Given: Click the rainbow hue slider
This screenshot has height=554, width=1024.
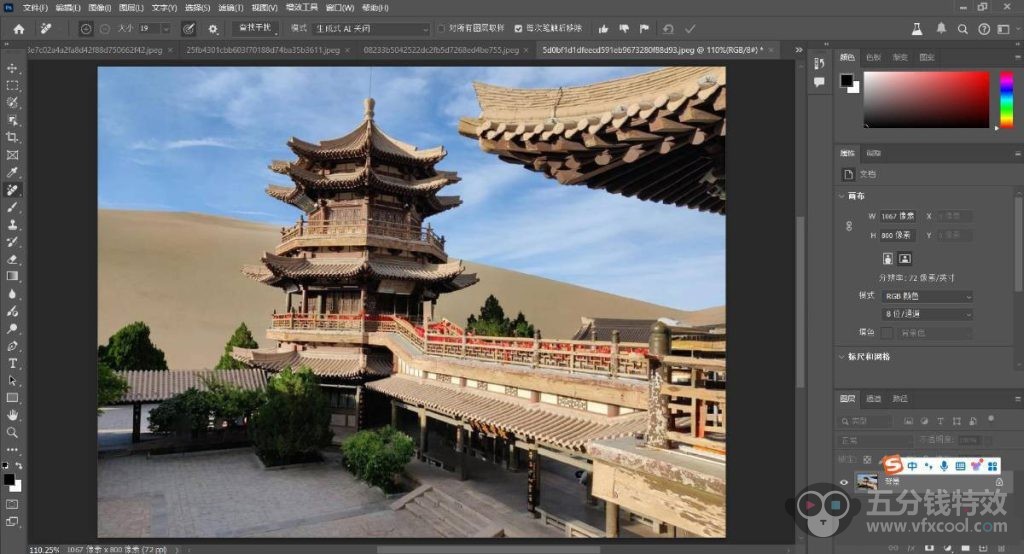Looking at the screenshot, I should [1006, 99].
